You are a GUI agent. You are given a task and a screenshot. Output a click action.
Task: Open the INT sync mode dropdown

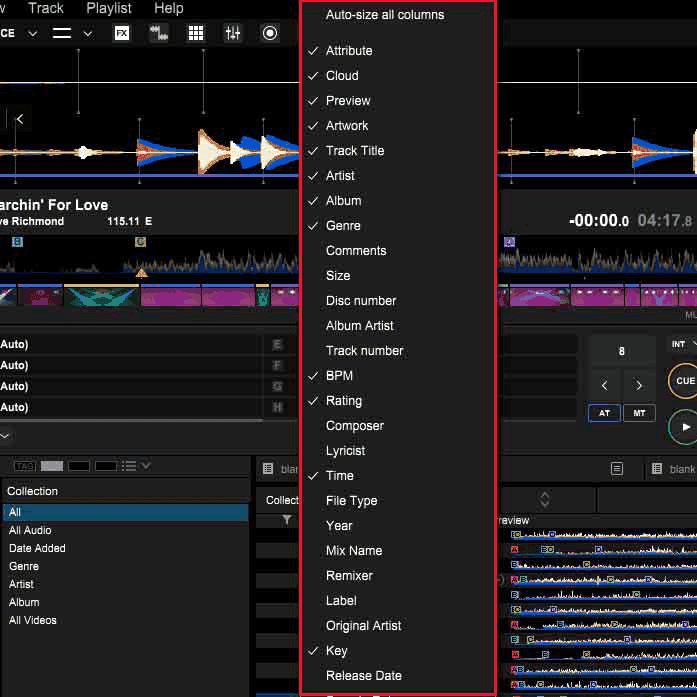tap(682, 344)
